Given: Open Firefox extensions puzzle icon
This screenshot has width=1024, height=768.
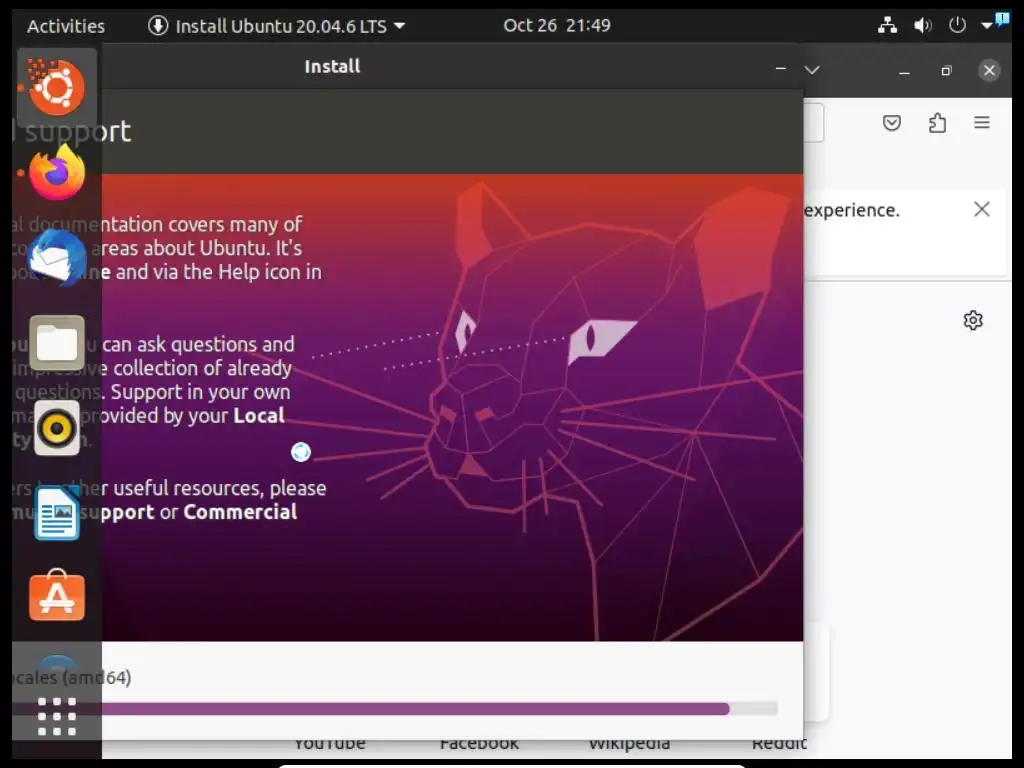Looking at the screenshot, I should pos(937,123).
